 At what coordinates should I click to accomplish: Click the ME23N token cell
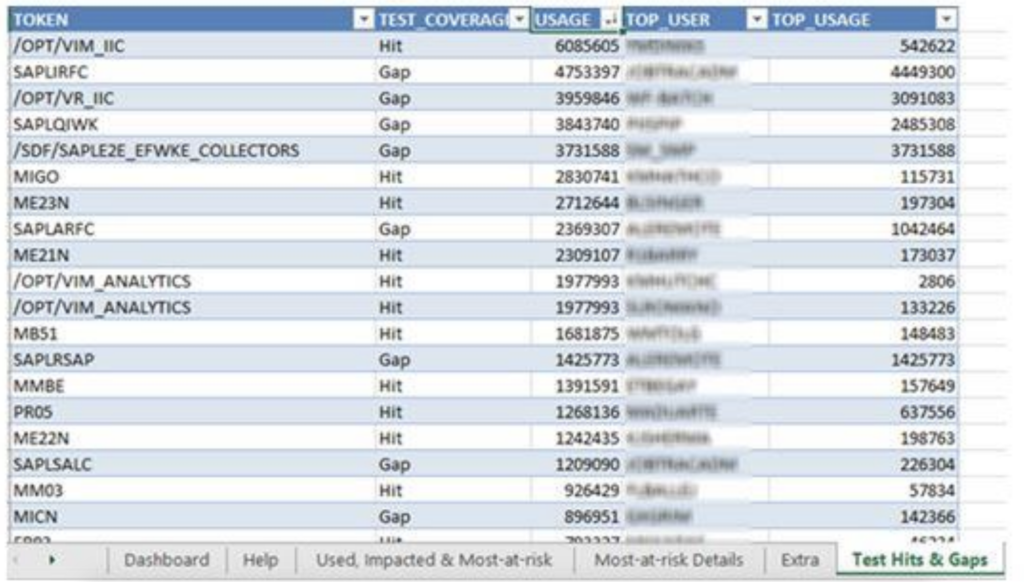pos(192,202)
